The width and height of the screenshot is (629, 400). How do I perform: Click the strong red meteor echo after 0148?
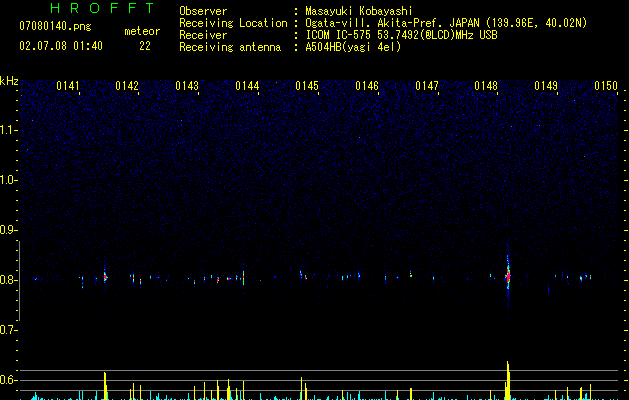(508, 276)
